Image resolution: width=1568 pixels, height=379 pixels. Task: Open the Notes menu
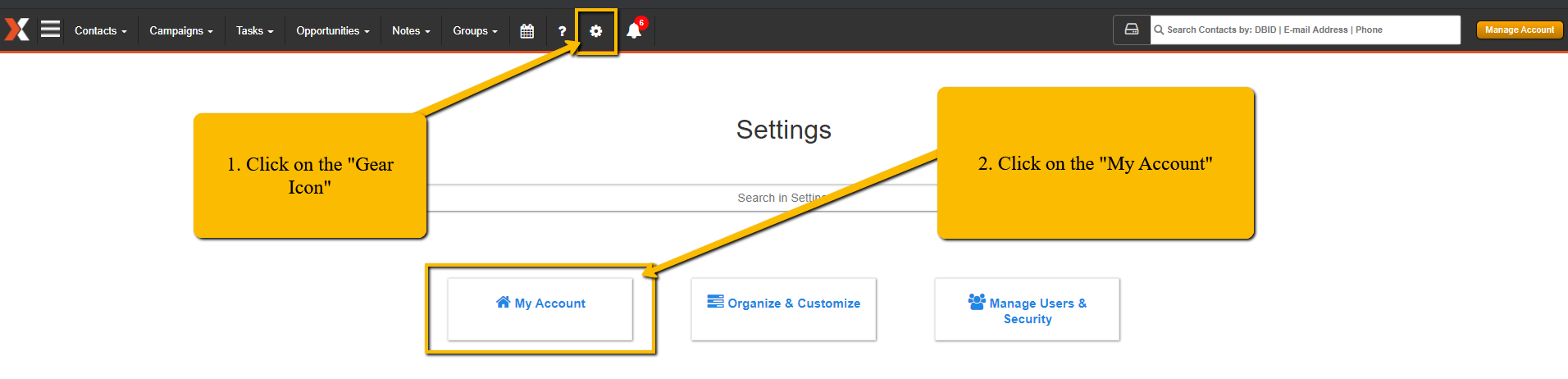pos(411,31)
